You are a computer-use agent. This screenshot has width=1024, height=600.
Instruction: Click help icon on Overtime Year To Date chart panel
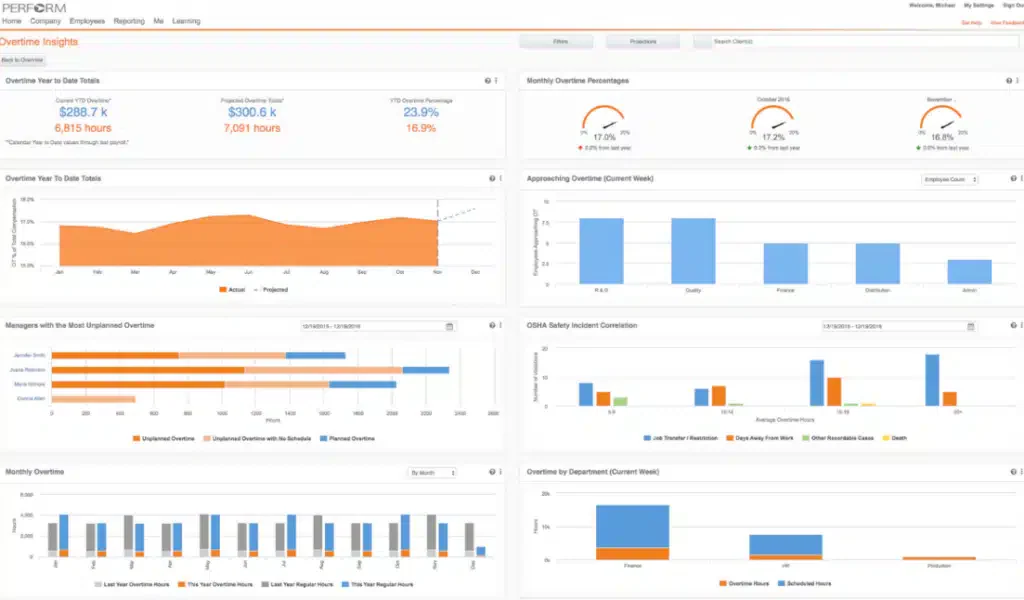[x=492, y=178]
